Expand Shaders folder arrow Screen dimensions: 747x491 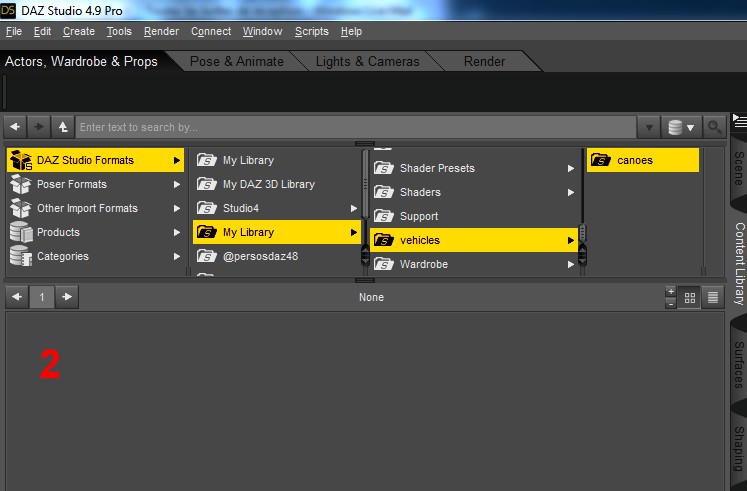571,192
